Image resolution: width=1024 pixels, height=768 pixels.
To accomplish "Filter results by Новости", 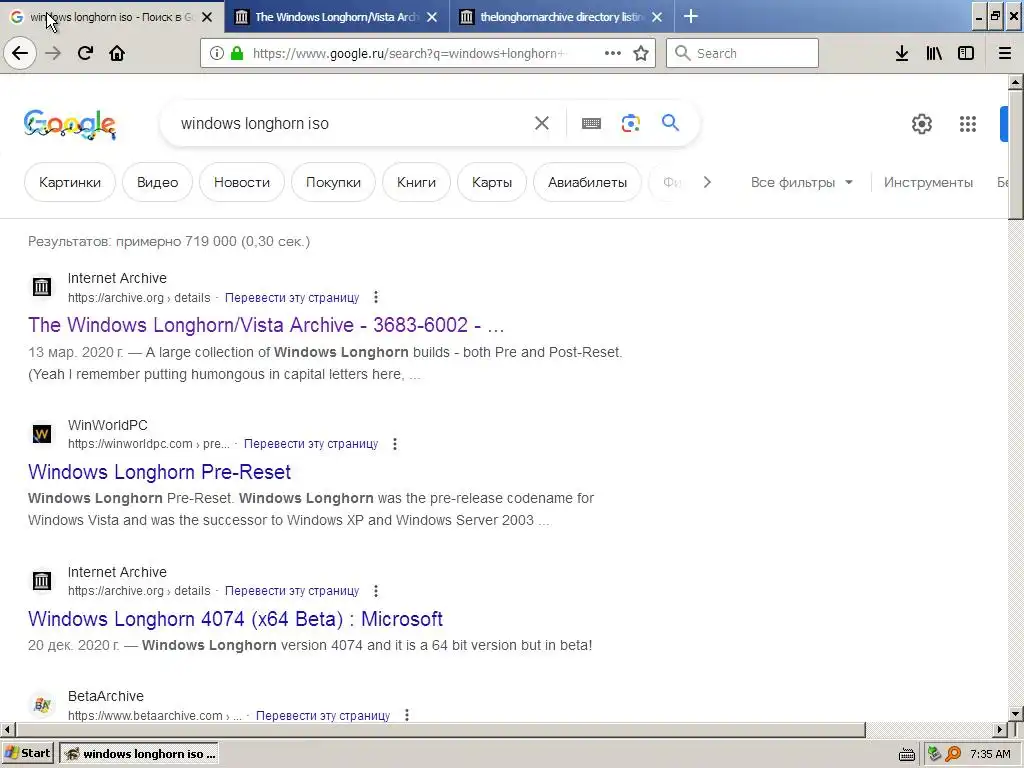I will (242, 182).
